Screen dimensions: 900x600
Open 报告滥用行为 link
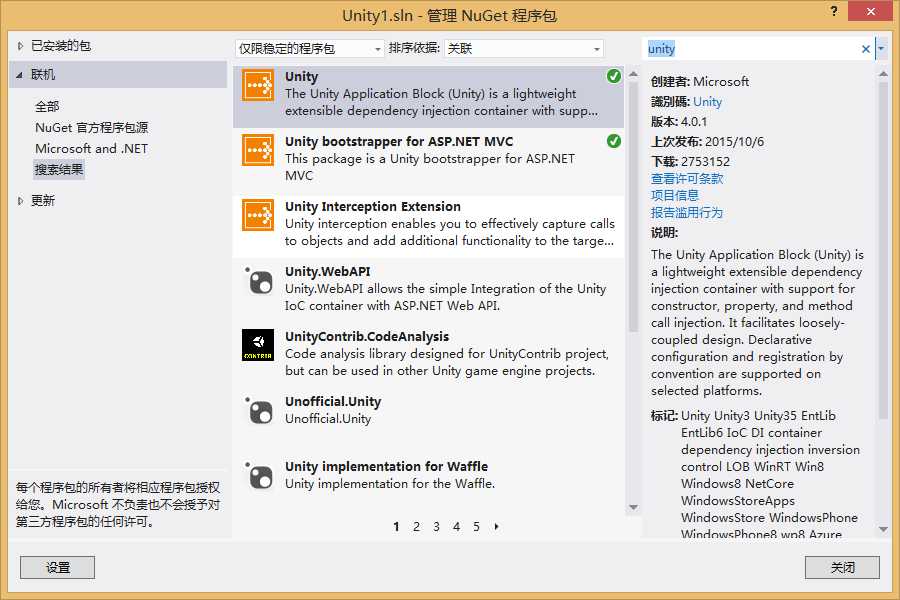pos(686,212)
